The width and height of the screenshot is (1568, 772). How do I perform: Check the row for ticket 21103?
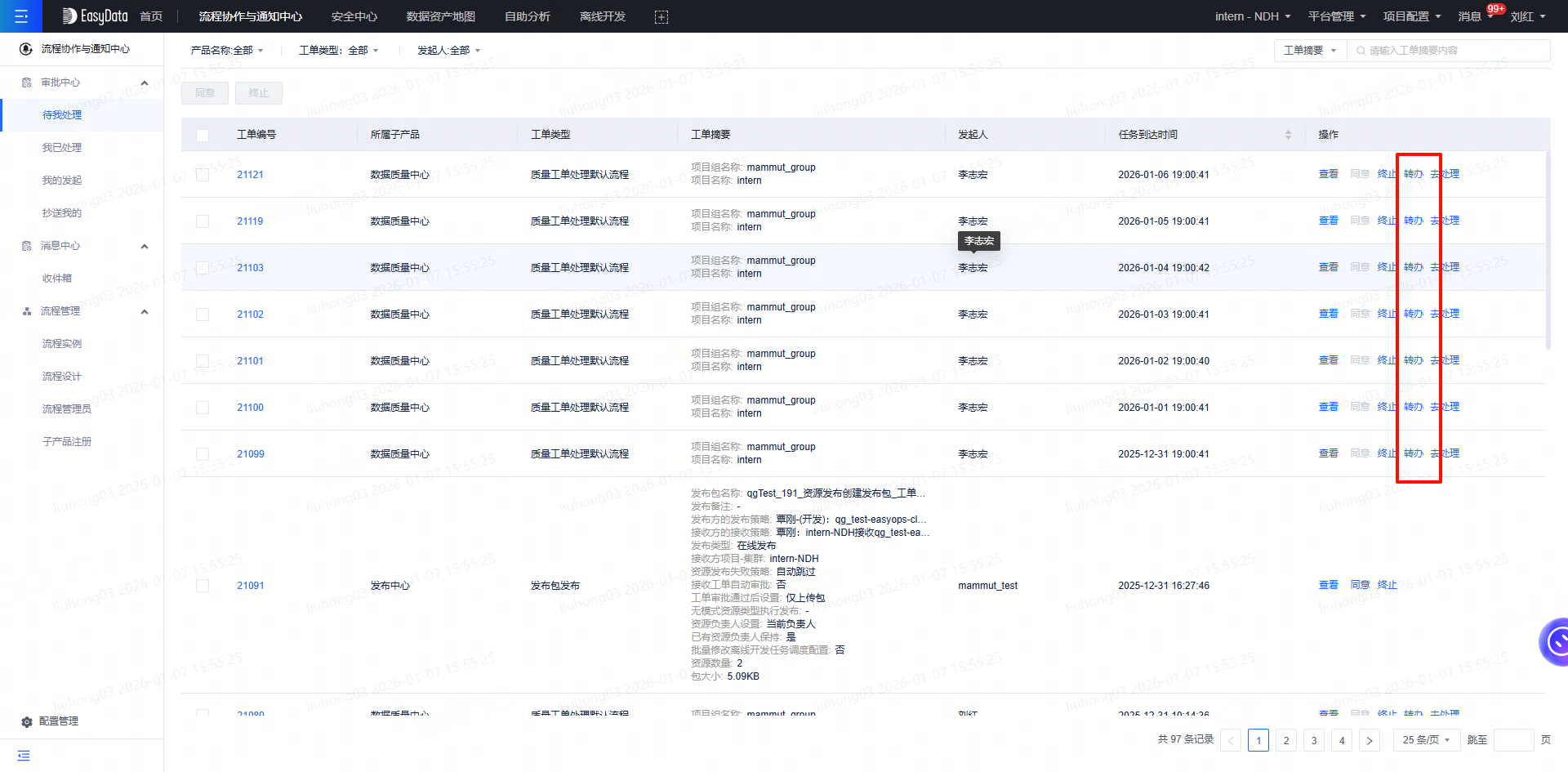[x=203, y=268]
